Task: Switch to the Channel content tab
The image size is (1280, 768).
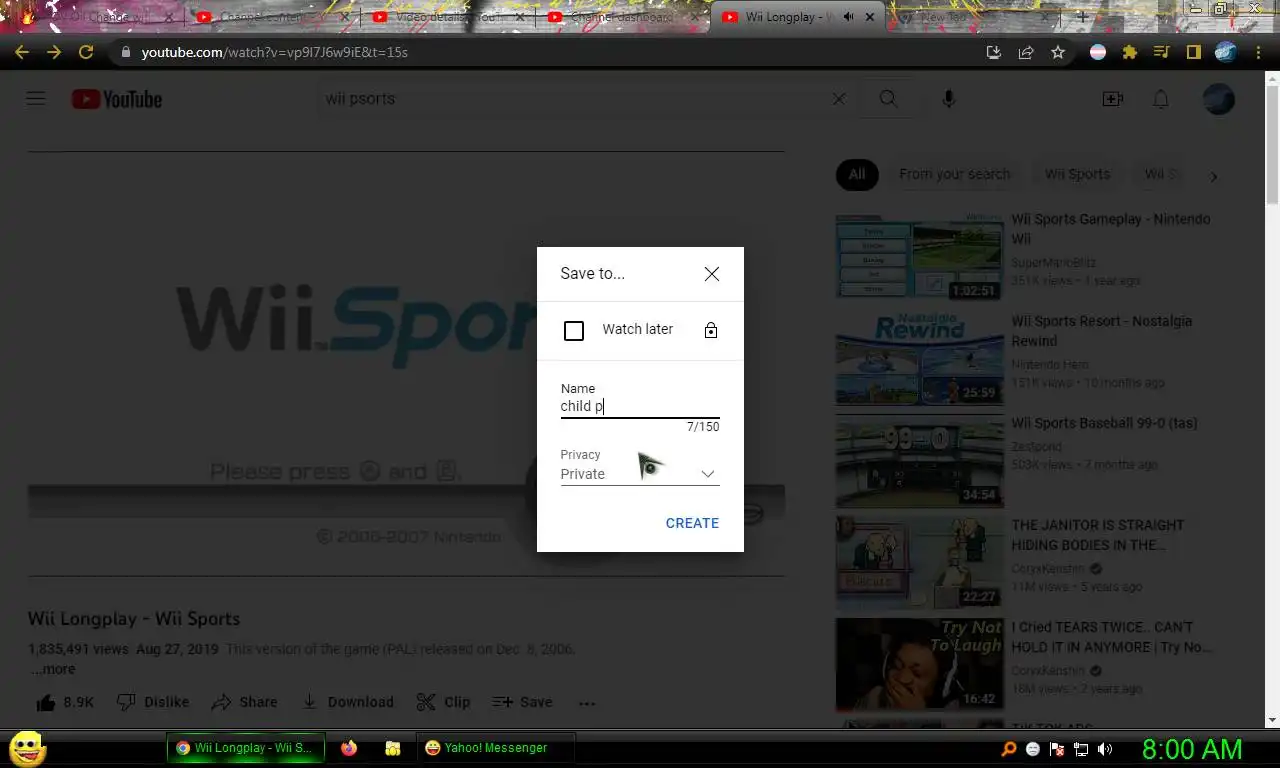Action: click(x=272, y=17)
